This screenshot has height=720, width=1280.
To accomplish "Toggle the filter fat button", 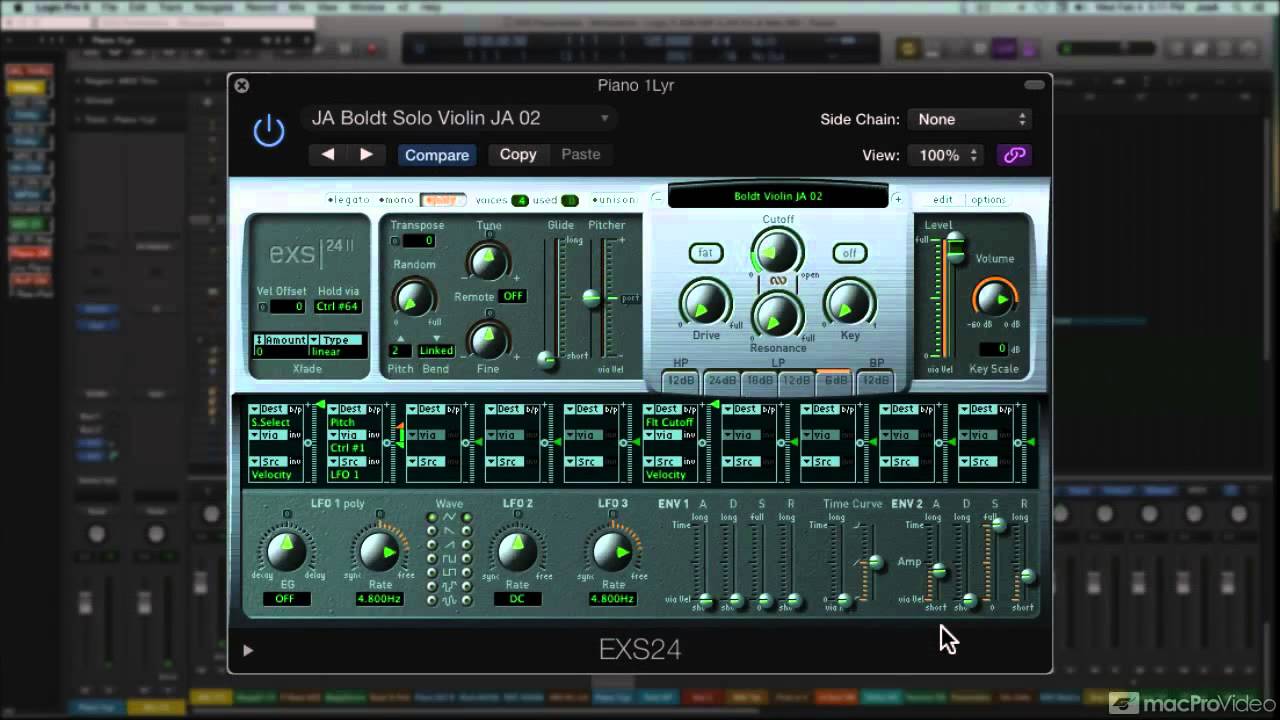I will tap(706, 253).
